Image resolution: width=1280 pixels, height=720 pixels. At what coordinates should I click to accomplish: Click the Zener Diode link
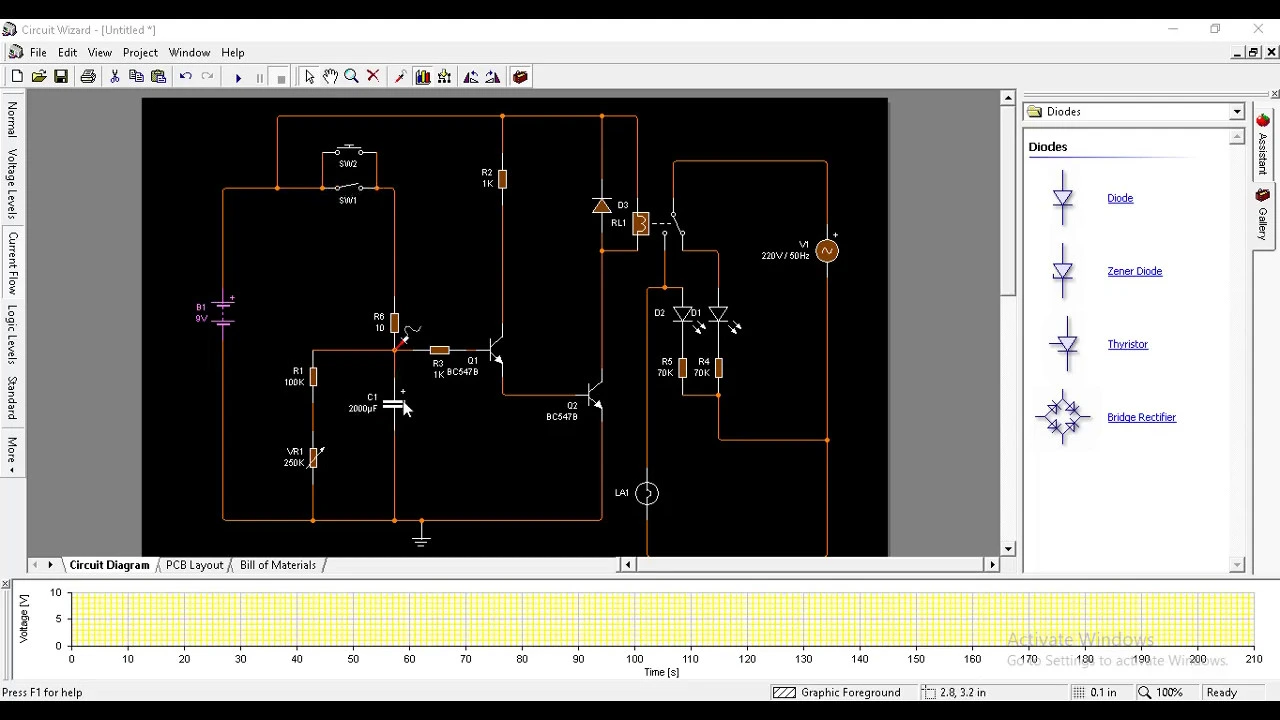coord(1134,271)
